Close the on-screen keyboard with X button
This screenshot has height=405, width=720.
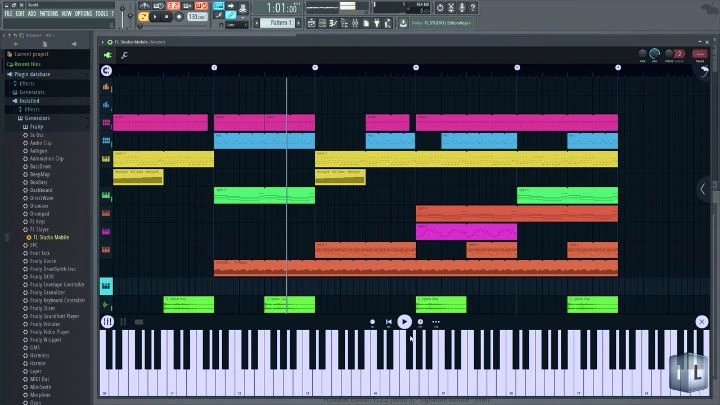click(x=701, y=322)
